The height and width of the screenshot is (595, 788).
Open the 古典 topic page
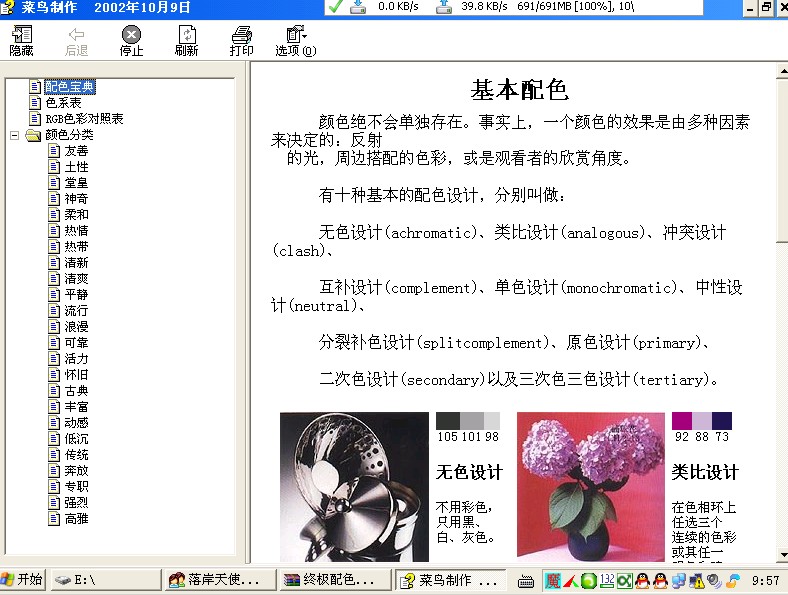(x=76, y=391)
